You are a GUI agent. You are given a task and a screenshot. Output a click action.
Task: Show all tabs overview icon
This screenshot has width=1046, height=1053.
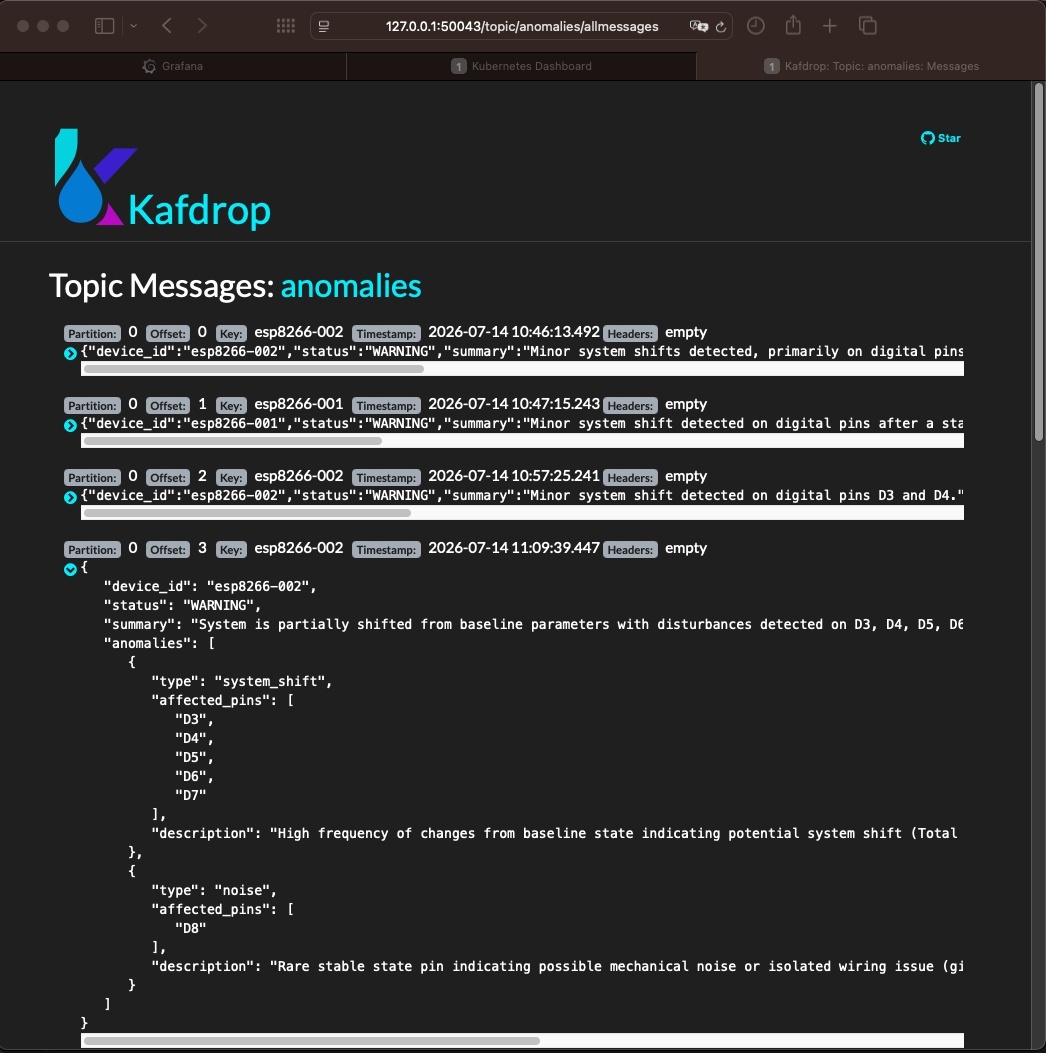click(868, 26)
